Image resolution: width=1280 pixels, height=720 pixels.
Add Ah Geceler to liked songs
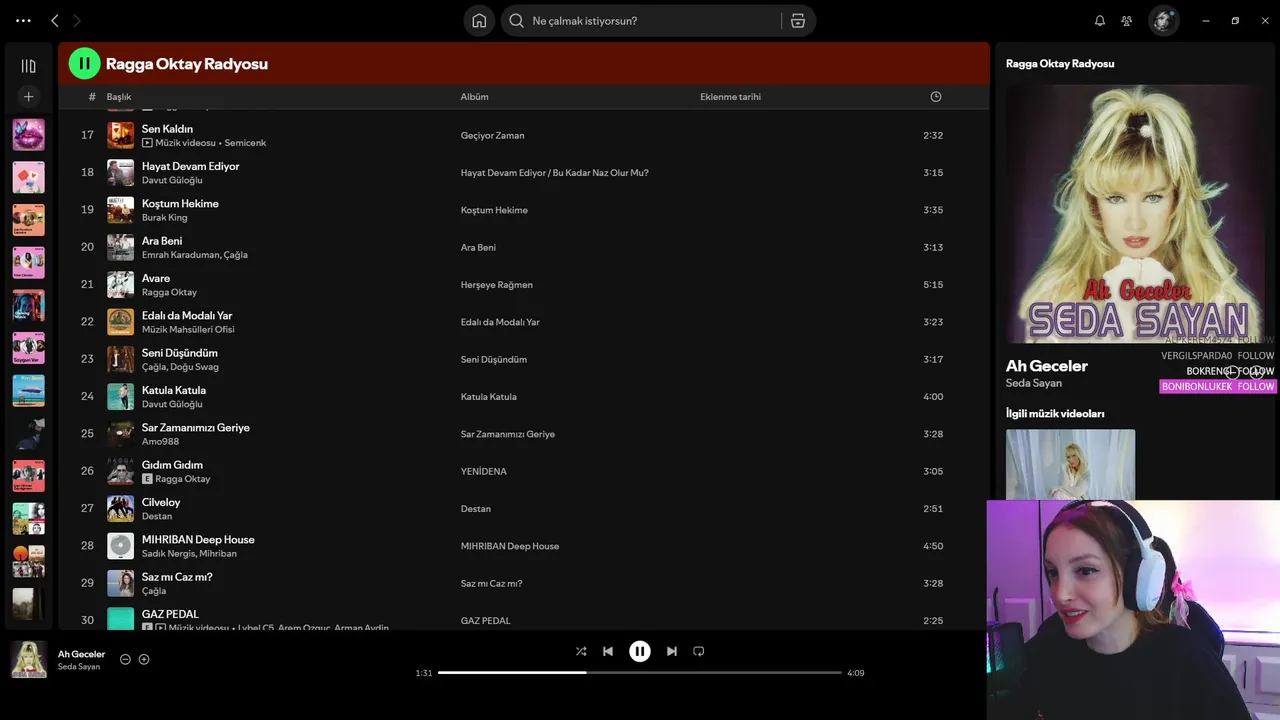tap(144, 659)
